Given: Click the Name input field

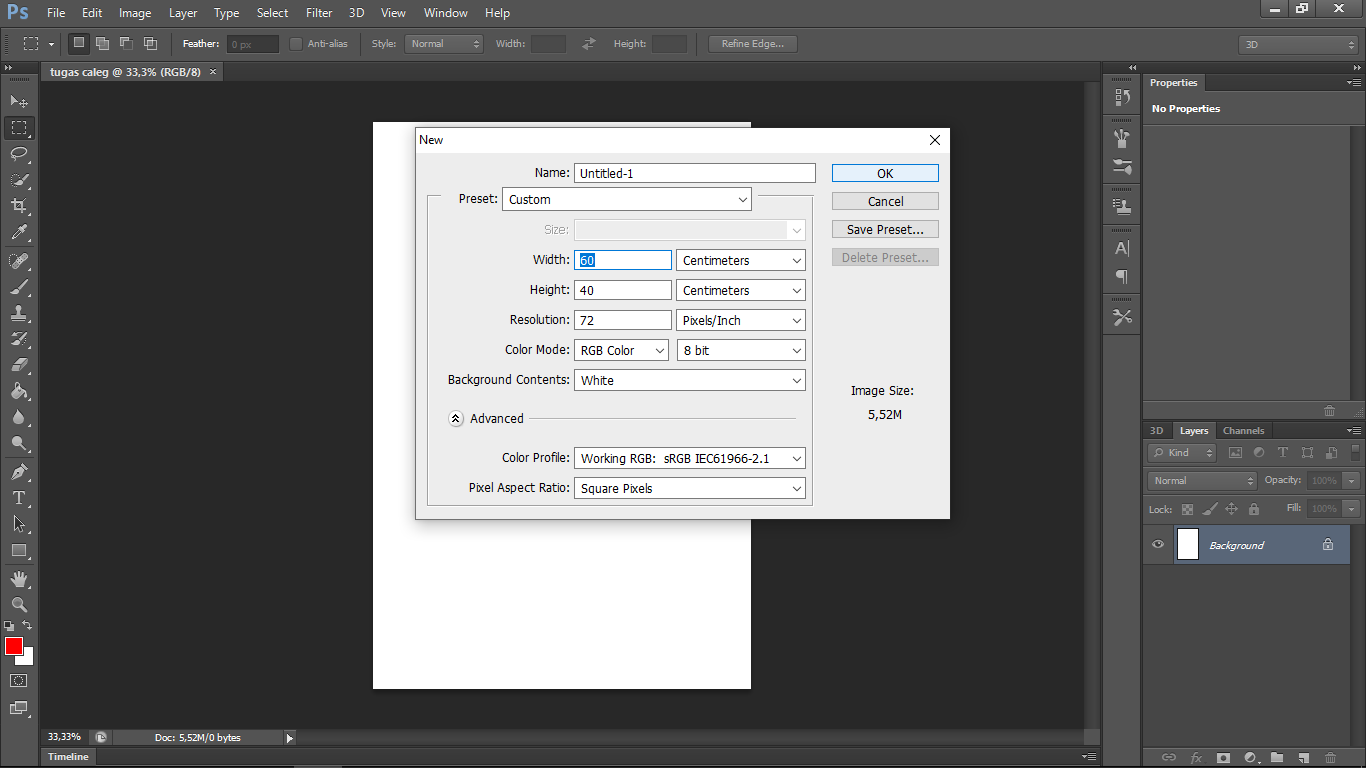Looking at the screenshot, I should (x=694, y=173).
